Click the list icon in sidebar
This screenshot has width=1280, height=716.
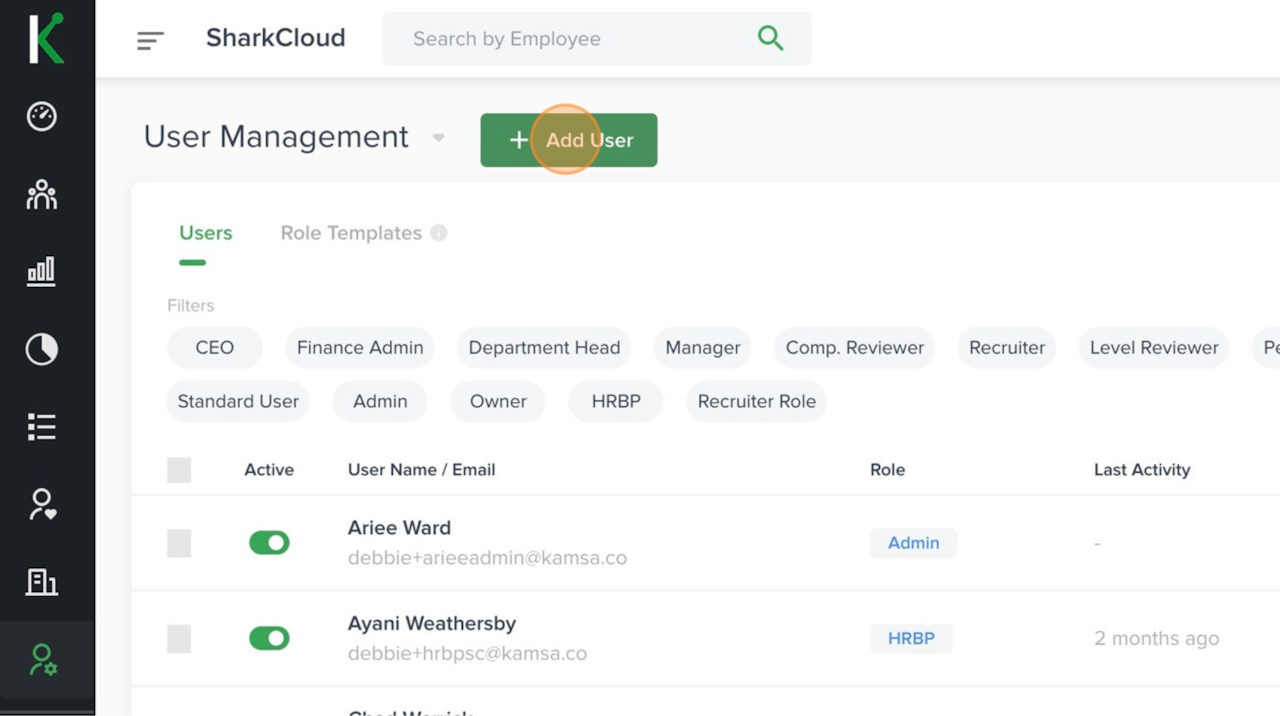pos(42,427)
